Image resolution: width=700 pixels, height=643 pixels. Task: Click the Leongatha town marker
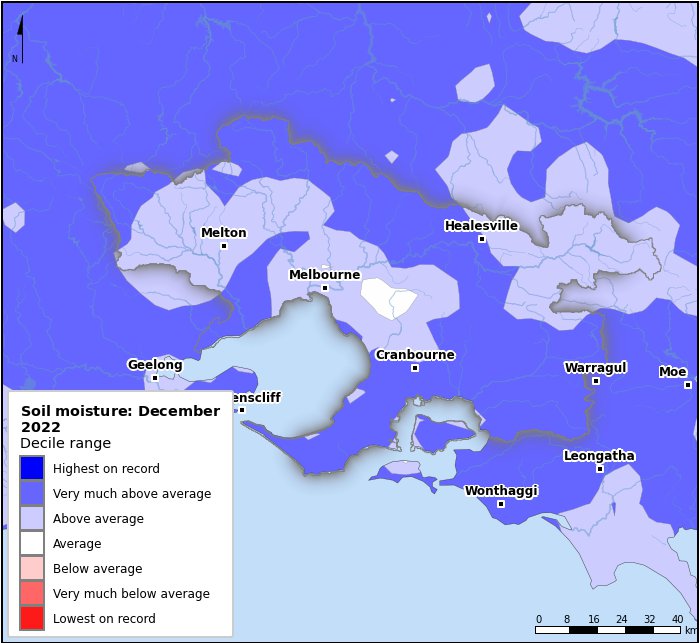[x=600, y=469]
